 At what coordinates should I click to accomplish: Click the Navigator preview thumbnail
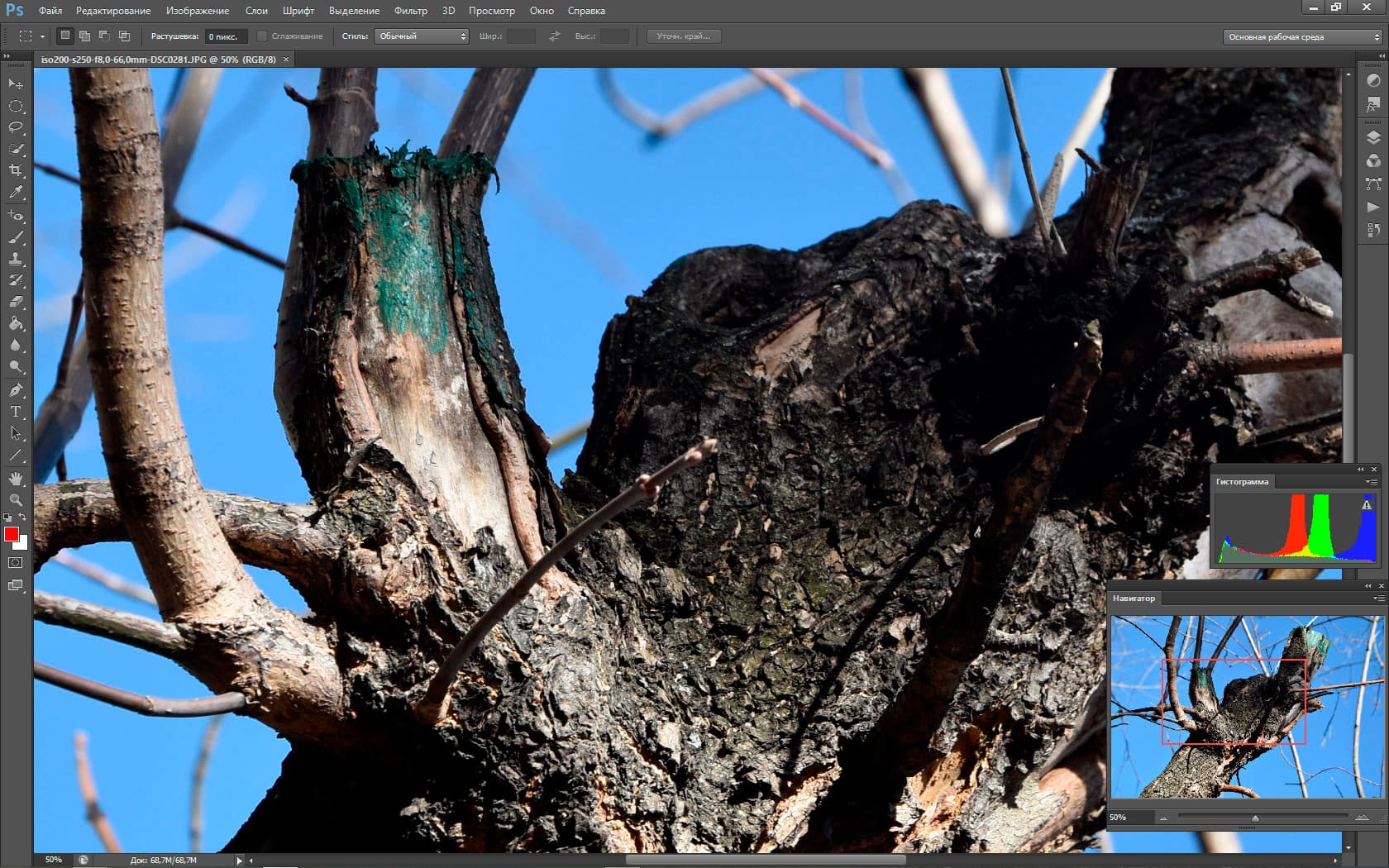[1247, 707]
